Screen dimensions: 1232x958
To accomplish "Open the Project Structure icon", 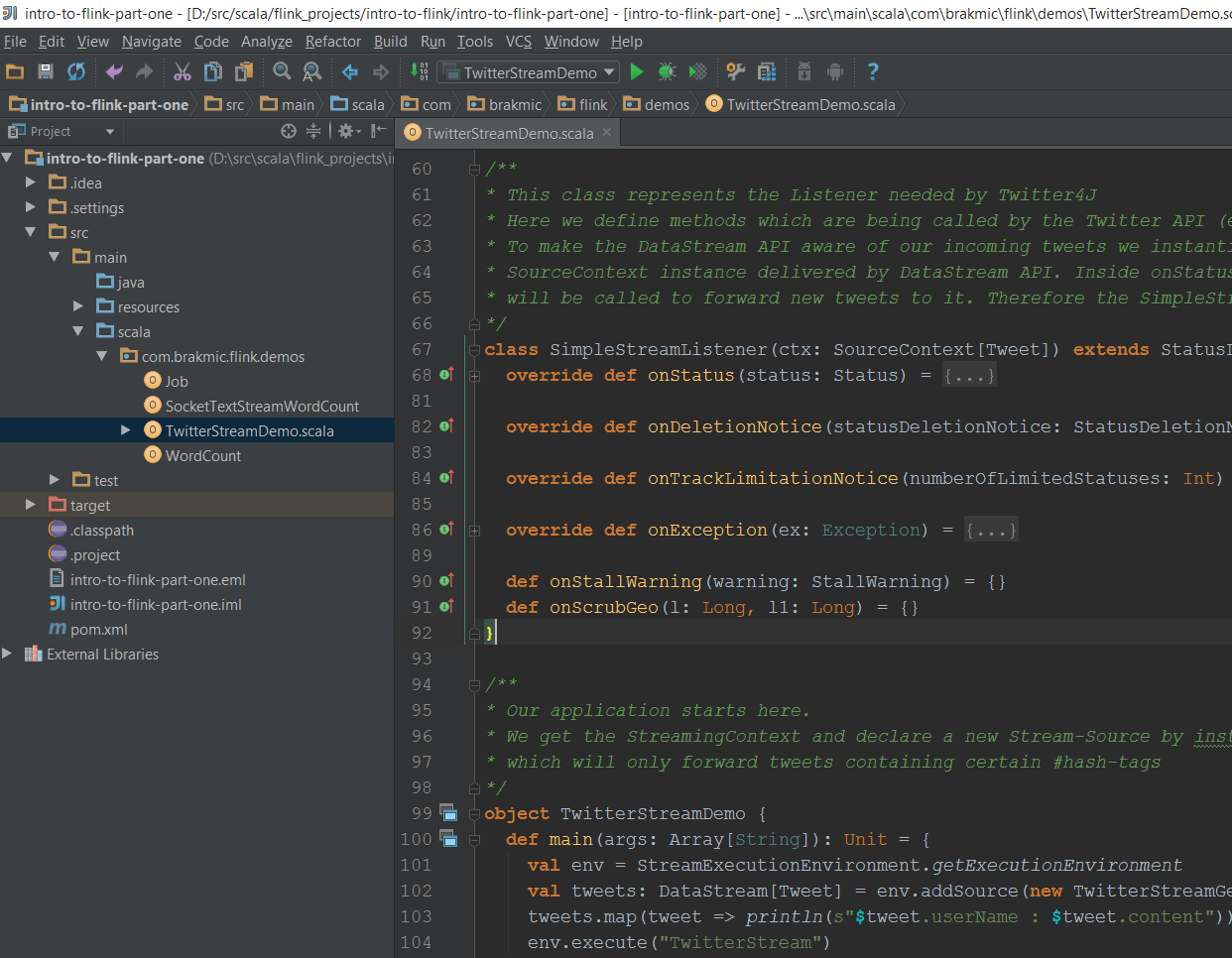I will coord(767,71).
